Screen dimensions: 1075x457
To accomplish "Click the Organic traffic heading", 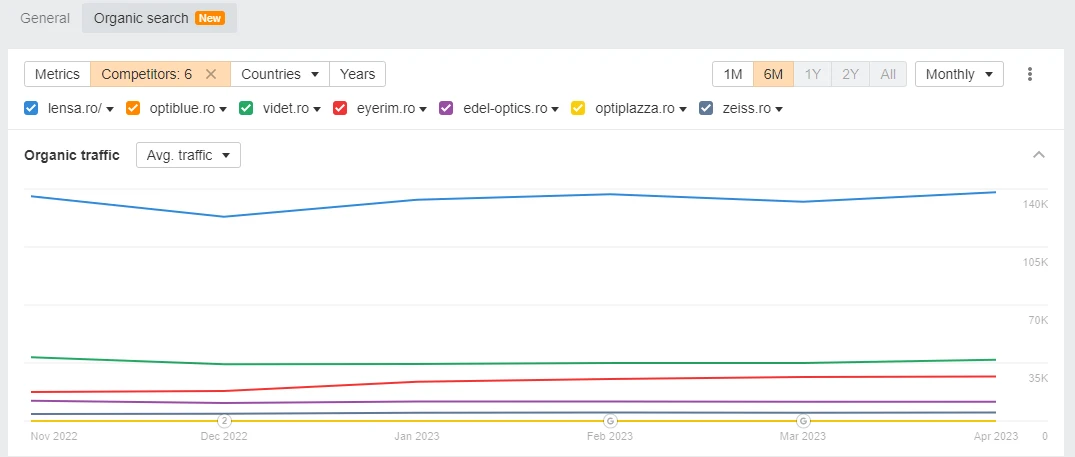I will click(72, 155).
